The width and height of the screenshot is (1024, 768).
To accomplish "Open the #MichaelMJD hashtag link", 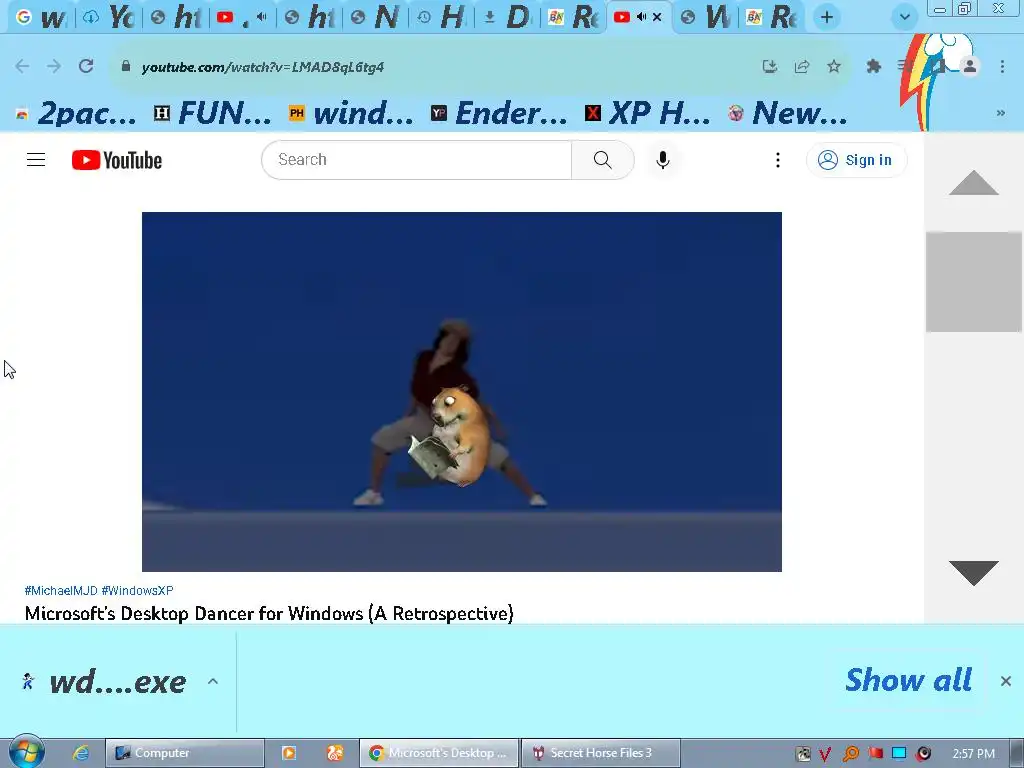I will click(x=61, y=590).
